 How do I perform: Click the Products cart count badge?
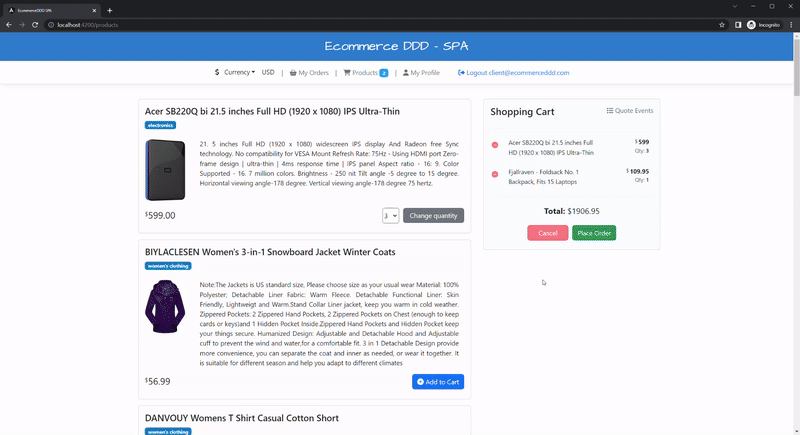pyautogui.click(x=384, y=73)
